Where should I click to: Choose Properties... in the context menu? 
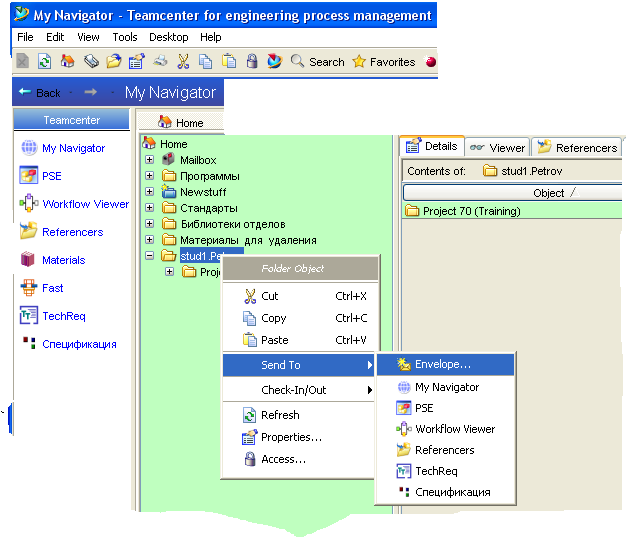pos(299,437)
